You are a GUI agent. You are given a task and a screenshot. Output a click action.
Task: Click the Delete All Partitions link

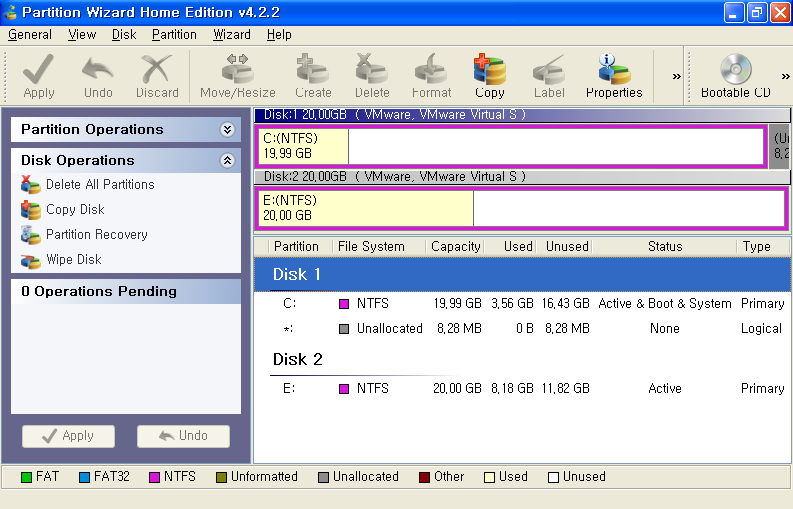pos(100,185)
